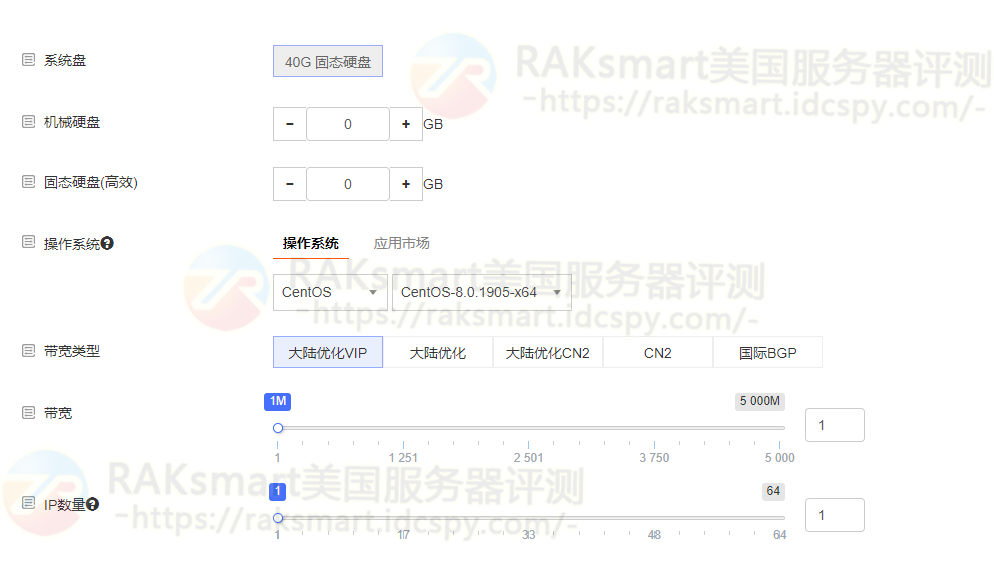Viewport: 994px width, 580px height.
Task: Switch to the 操作系统 tab
Action: 311,243
